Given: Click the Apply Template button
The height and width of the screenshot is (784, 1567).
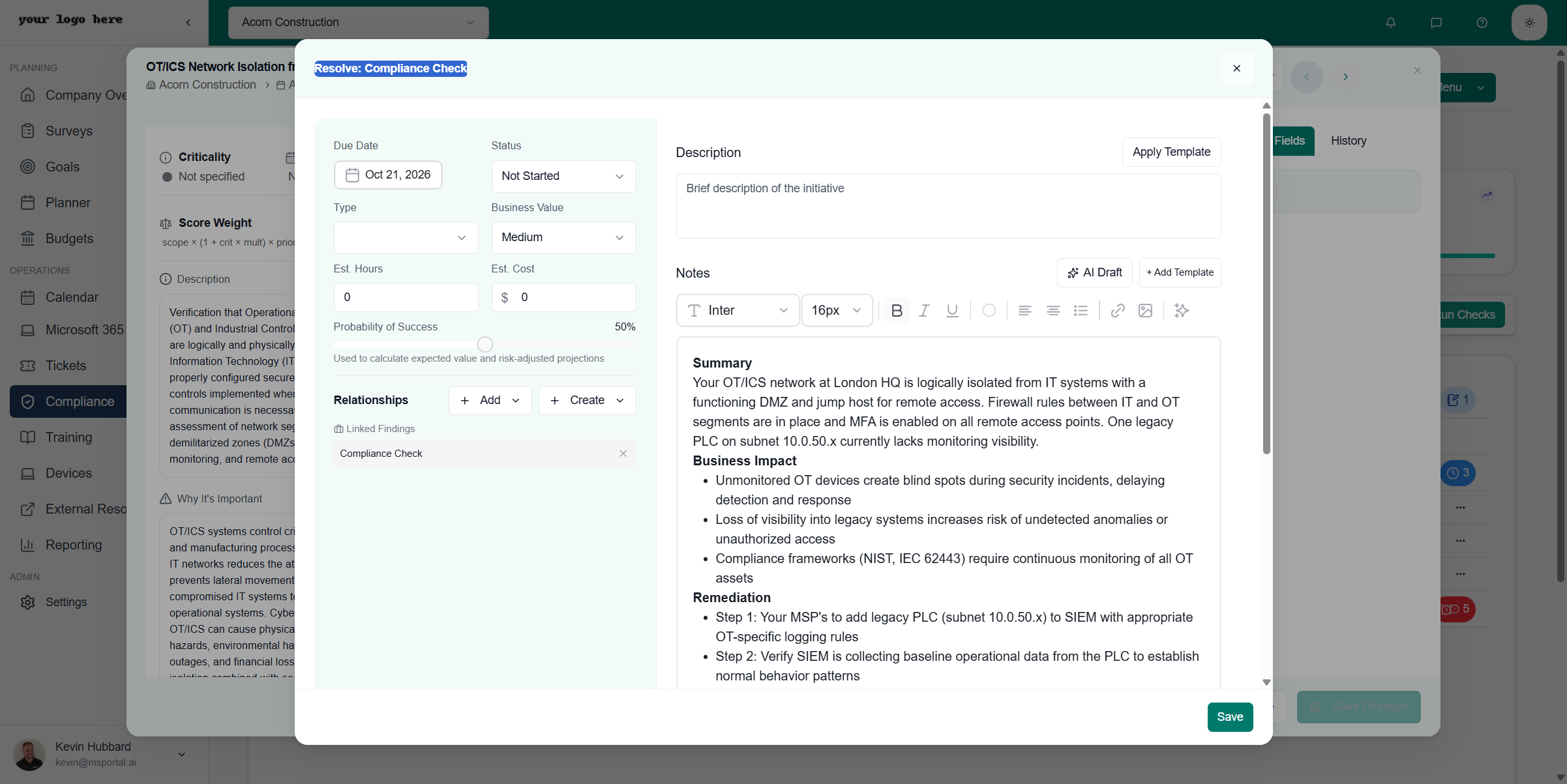Looking at the screenshot, I should pyautogui.click(x=1171, y=152).
